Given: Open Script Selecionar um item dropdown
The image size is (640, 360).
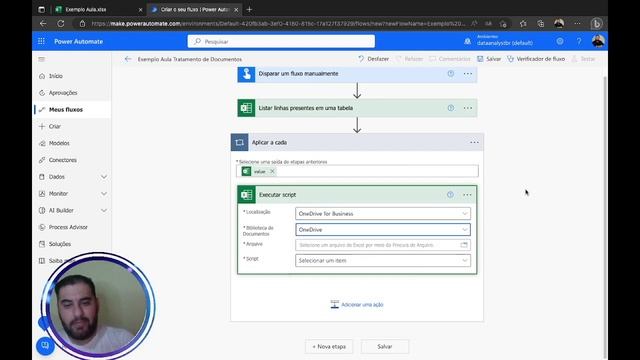Looking at the screenshot, I should [x=383, y=260].
